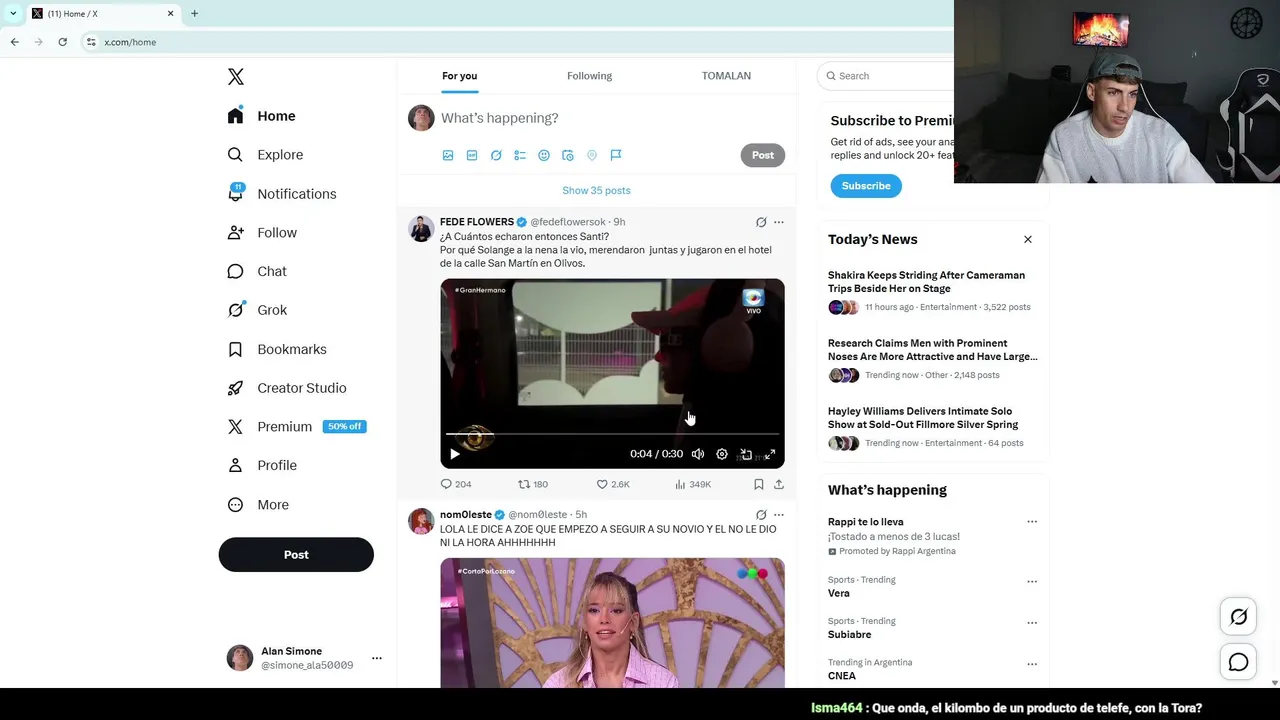1280x720 pixels.
Task: Open floating chat messages button
Action: (1238, 662)
